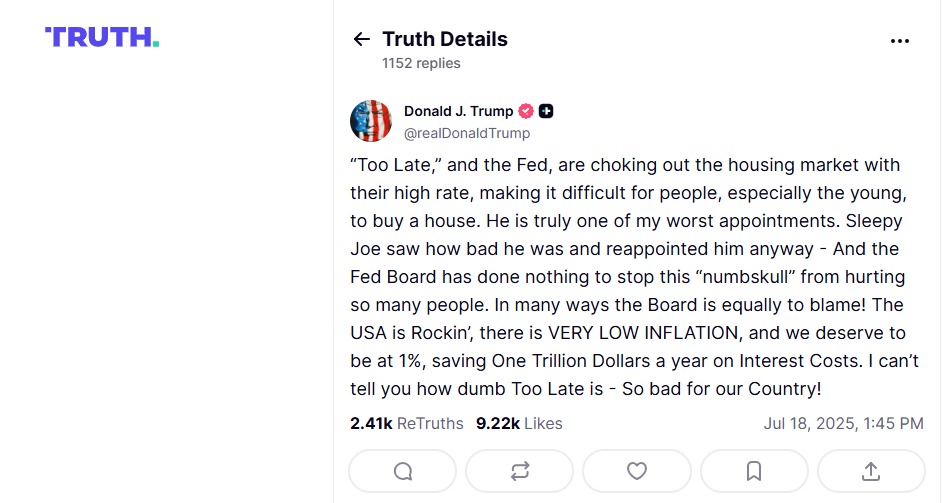Click the Truth Details heading

pyautogui.click(x=445, y=39)
